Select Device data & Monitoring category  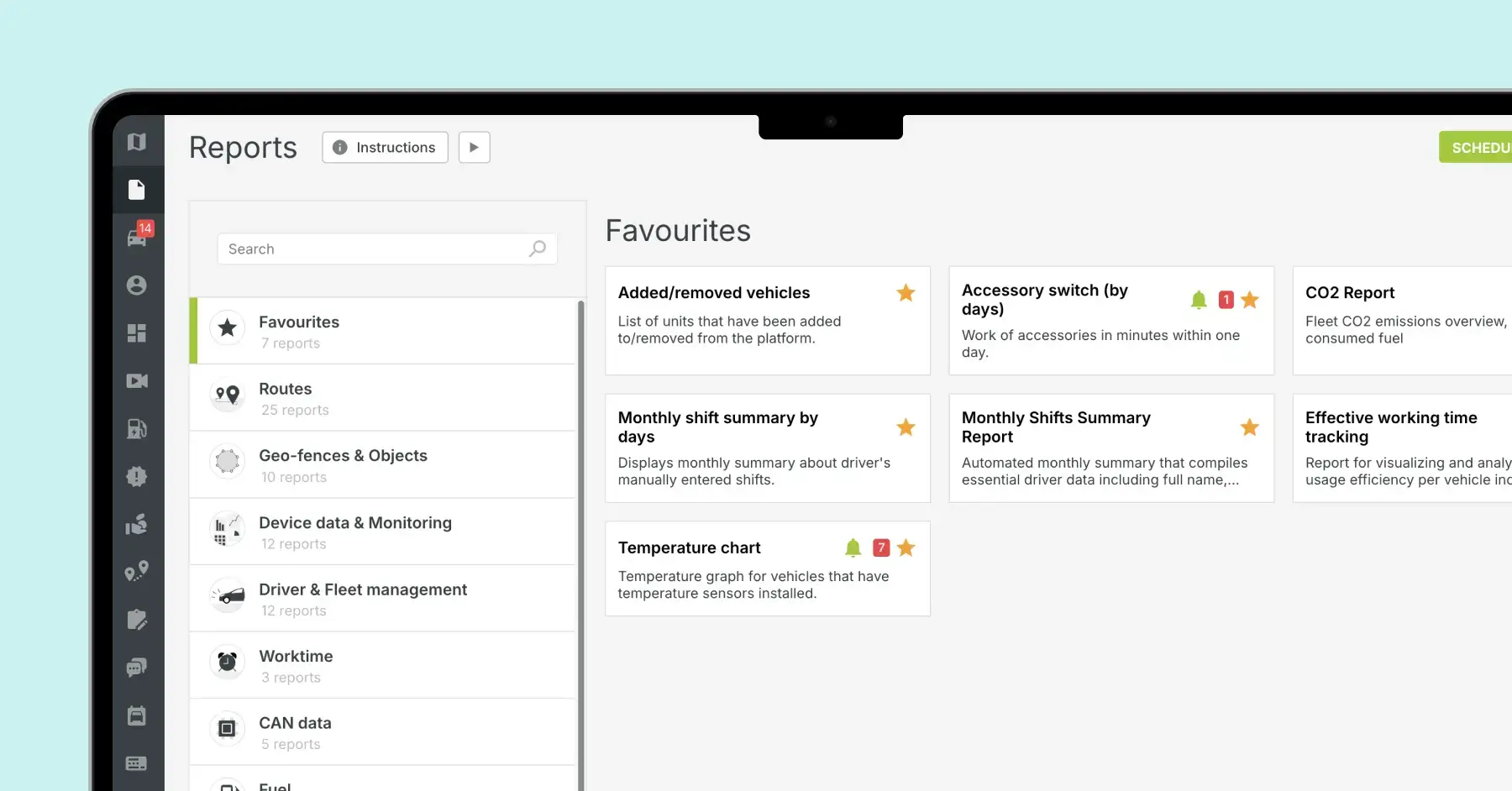(x=383, y=532)
